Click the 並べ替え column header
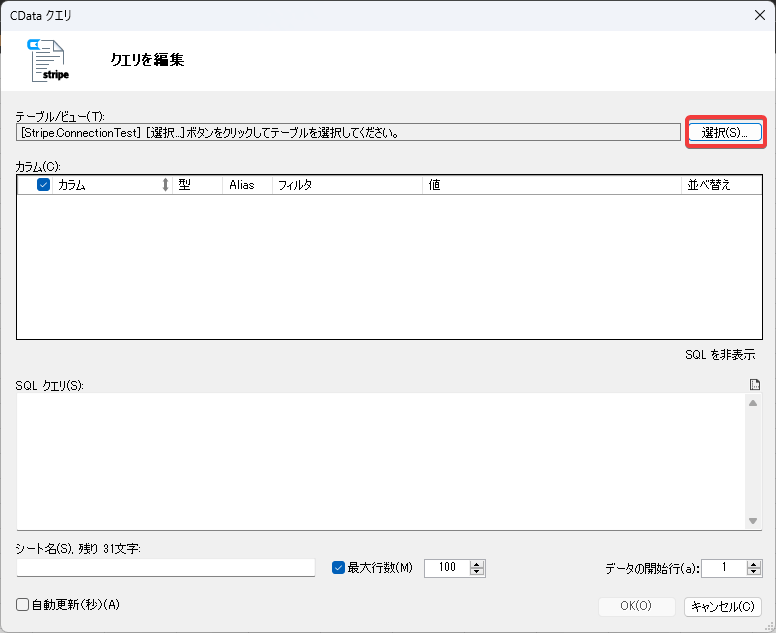The height and width of the screenshot is (633, 776). pyautogui.click(x=722, y=185)
